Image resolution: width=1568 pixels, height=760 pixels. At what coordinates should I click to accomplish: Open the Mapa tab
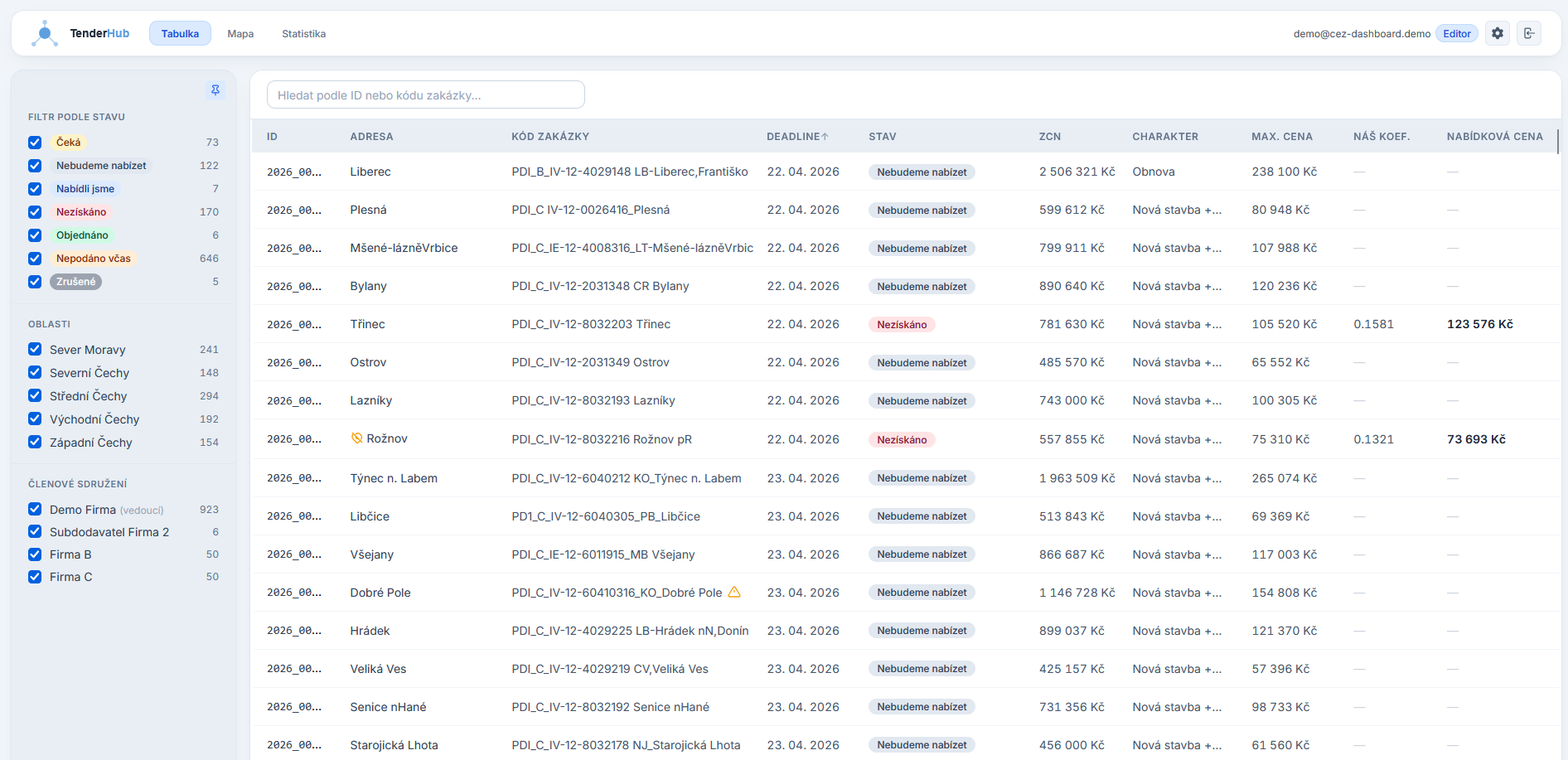[x=240, y=33]
